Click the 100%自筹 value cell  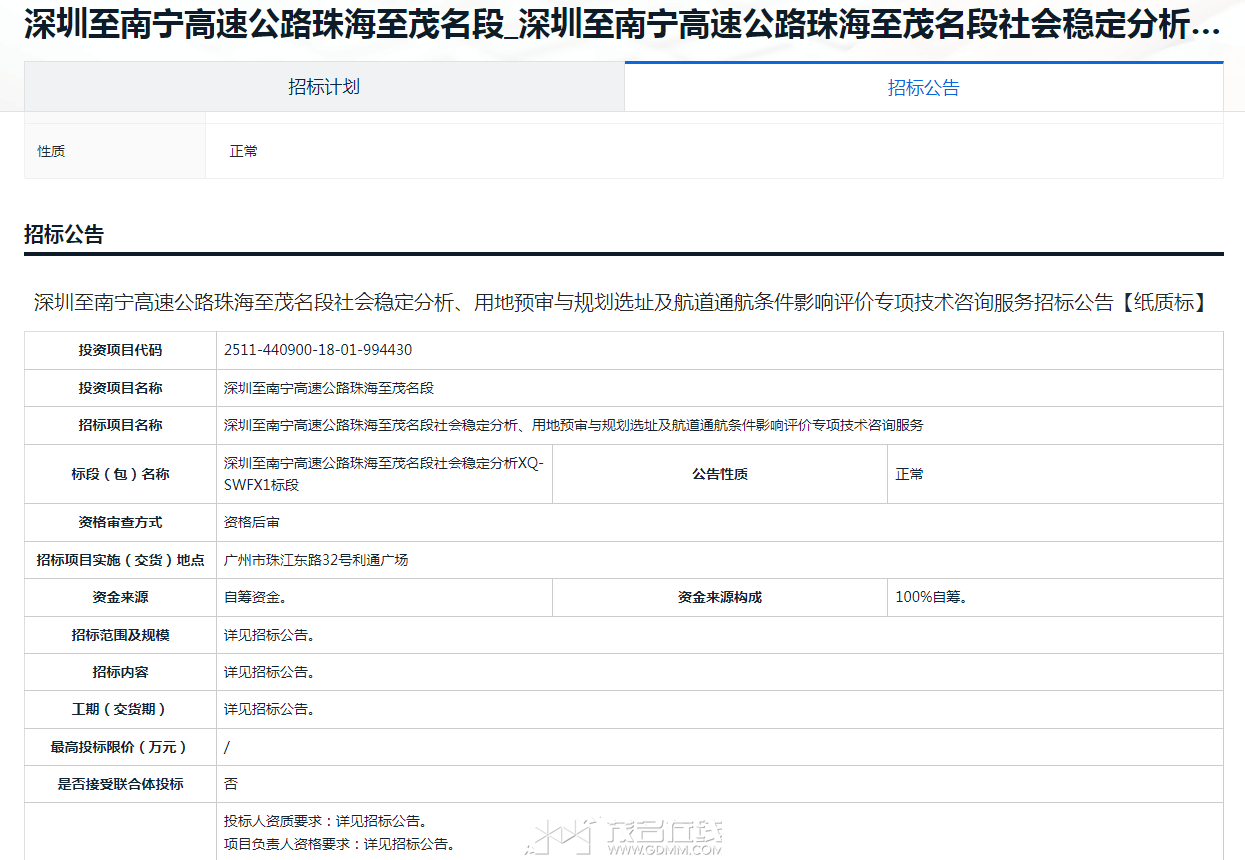[930, 597]
